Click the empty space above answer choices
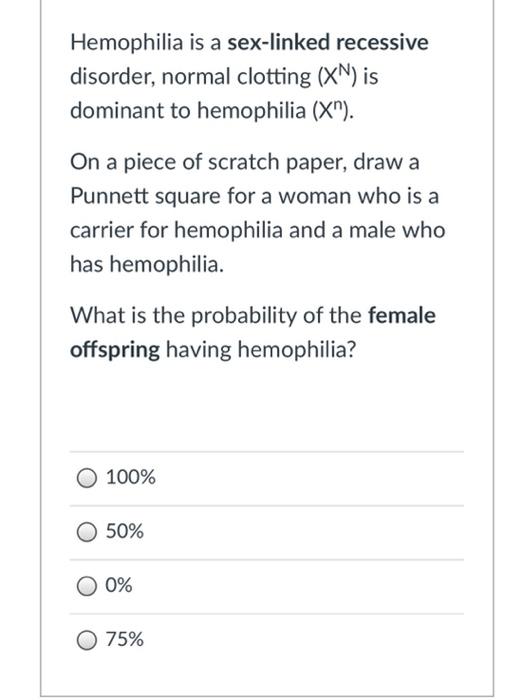Image resolution: width=505 pixels, height=700 pixels. tap(267, 406)
